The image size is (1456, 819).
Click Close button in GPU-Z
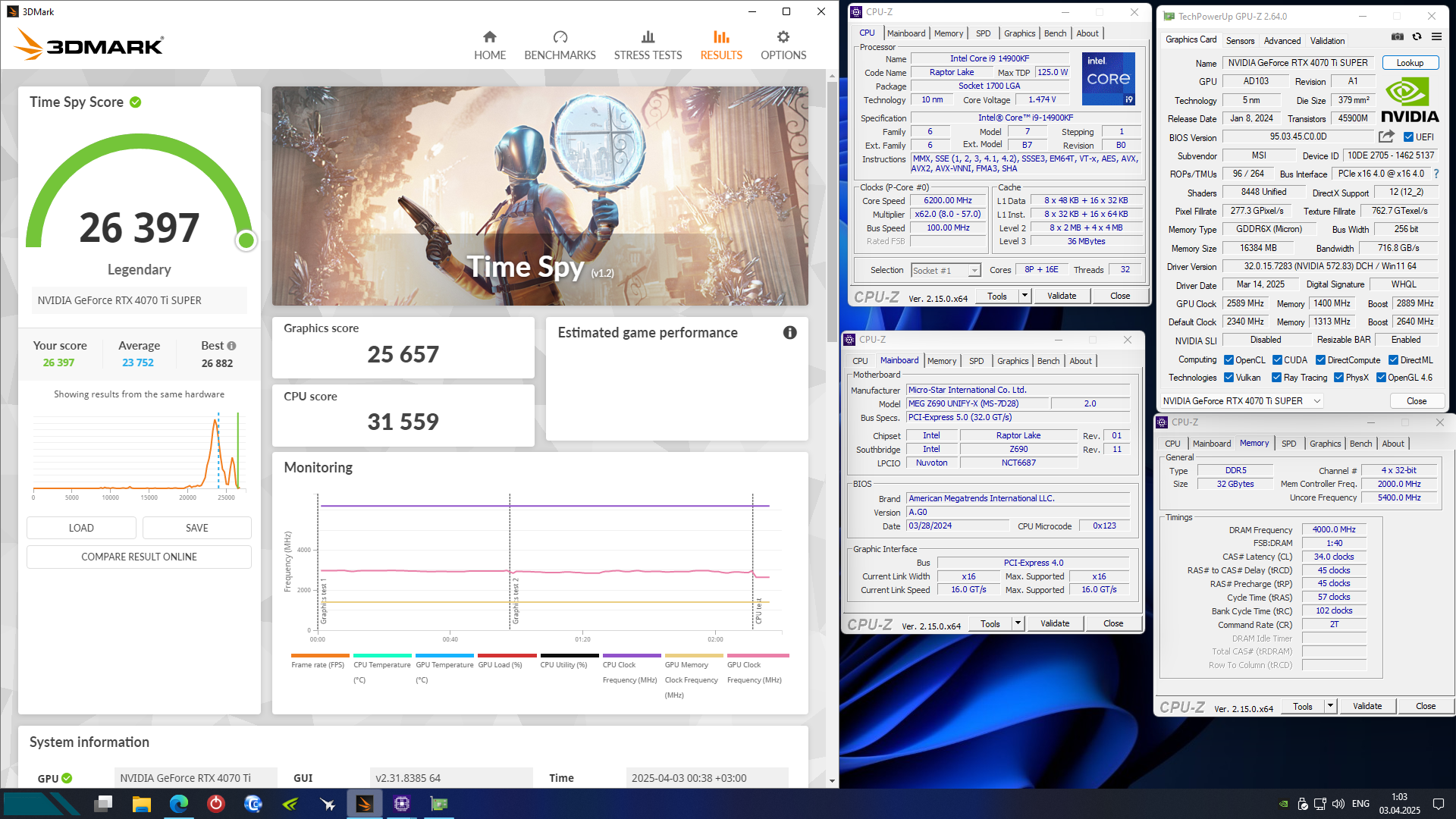1416,401
